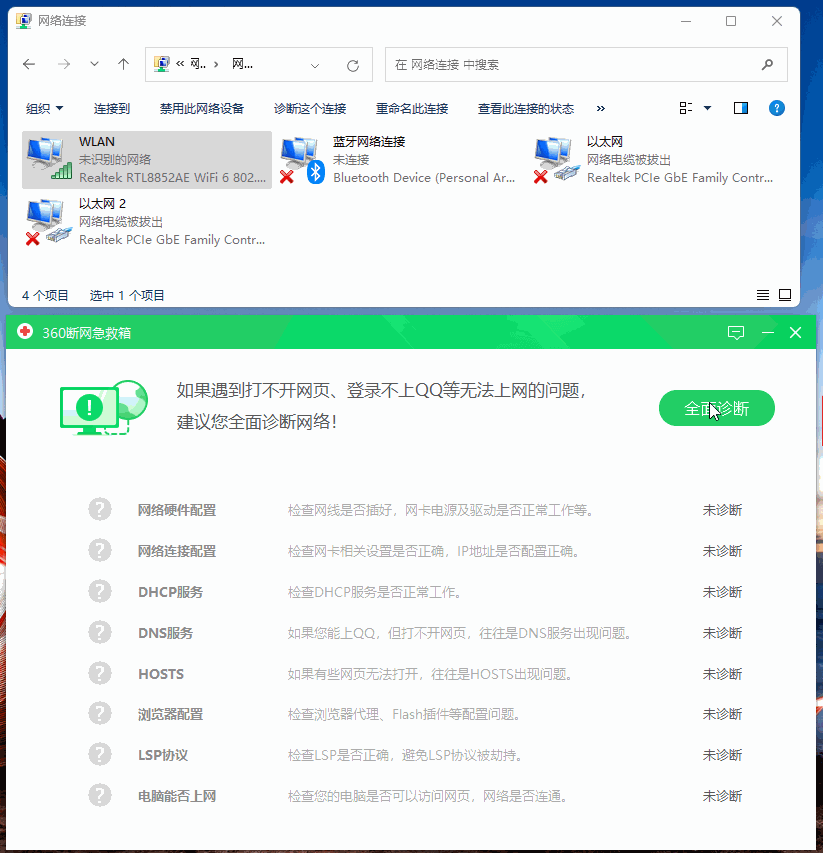This screenshot has width=823, height=853.
Task: Click the 选中 1 个项目 status text
Action: click(x=127, y=295)
